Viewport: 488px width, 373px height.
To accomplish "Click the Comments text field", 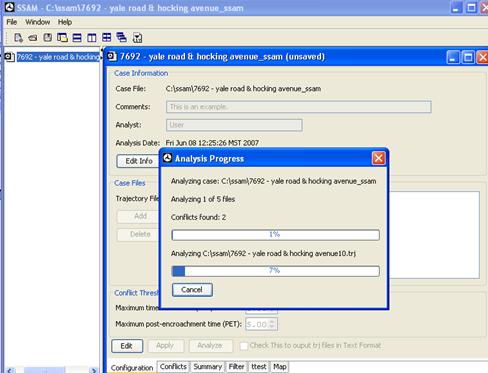I will click(x=299, y=107).
